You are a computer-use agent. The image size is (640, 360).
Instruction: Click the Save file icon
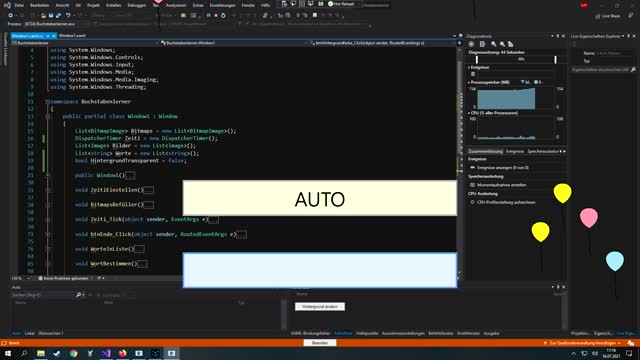pos(51,16)
